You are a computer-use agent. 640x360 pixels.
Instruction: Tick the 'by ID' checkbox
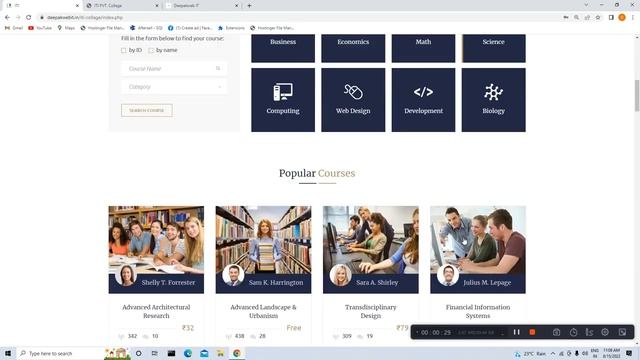[x=124, y=50]
